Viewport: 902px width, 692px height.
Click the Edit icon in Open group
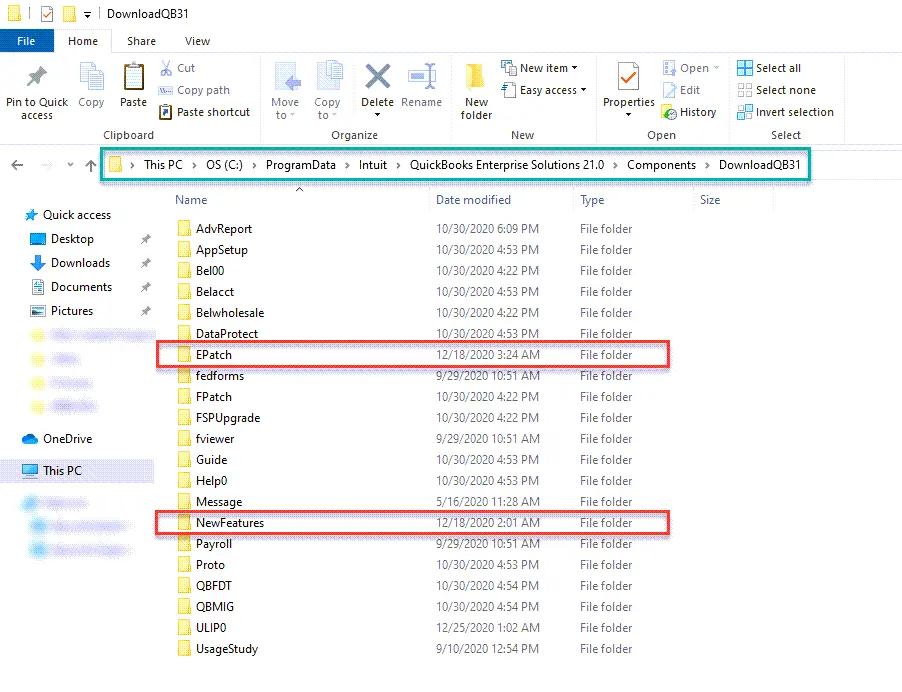(669, 90)
